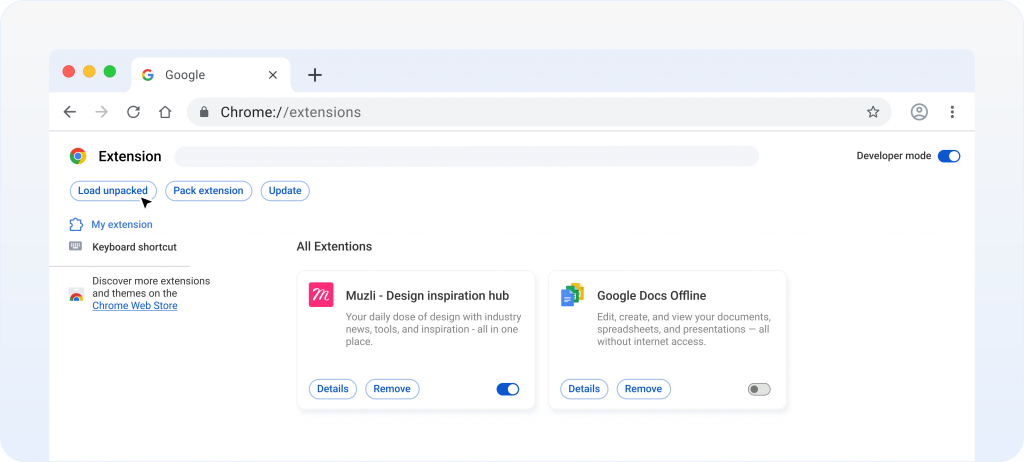The width and height of the screenshot is (1024, 462).
Task: Open the user profile icon
Action: point(919,112)
